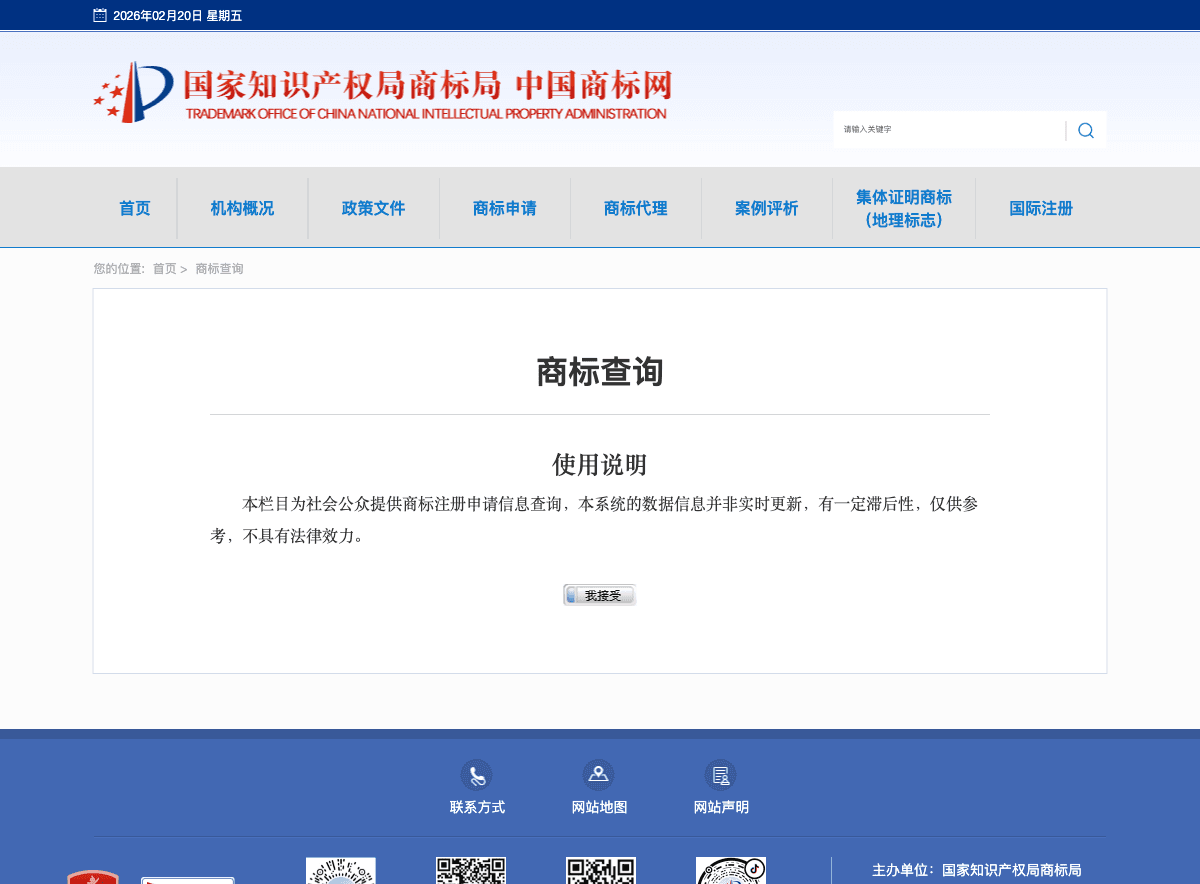This screenshot has width=1200, height=884.
Task: Switch to the 国际注册 section
Action: click(1041, 208)
